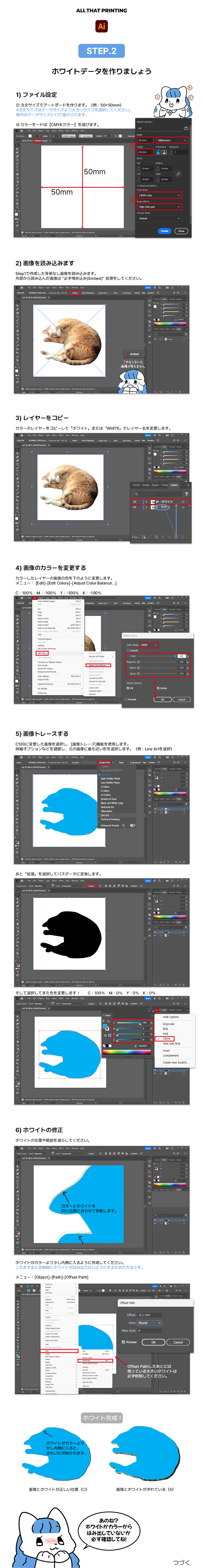Click Close button in Preset Details
The image size is (203, 1568).
181,231
